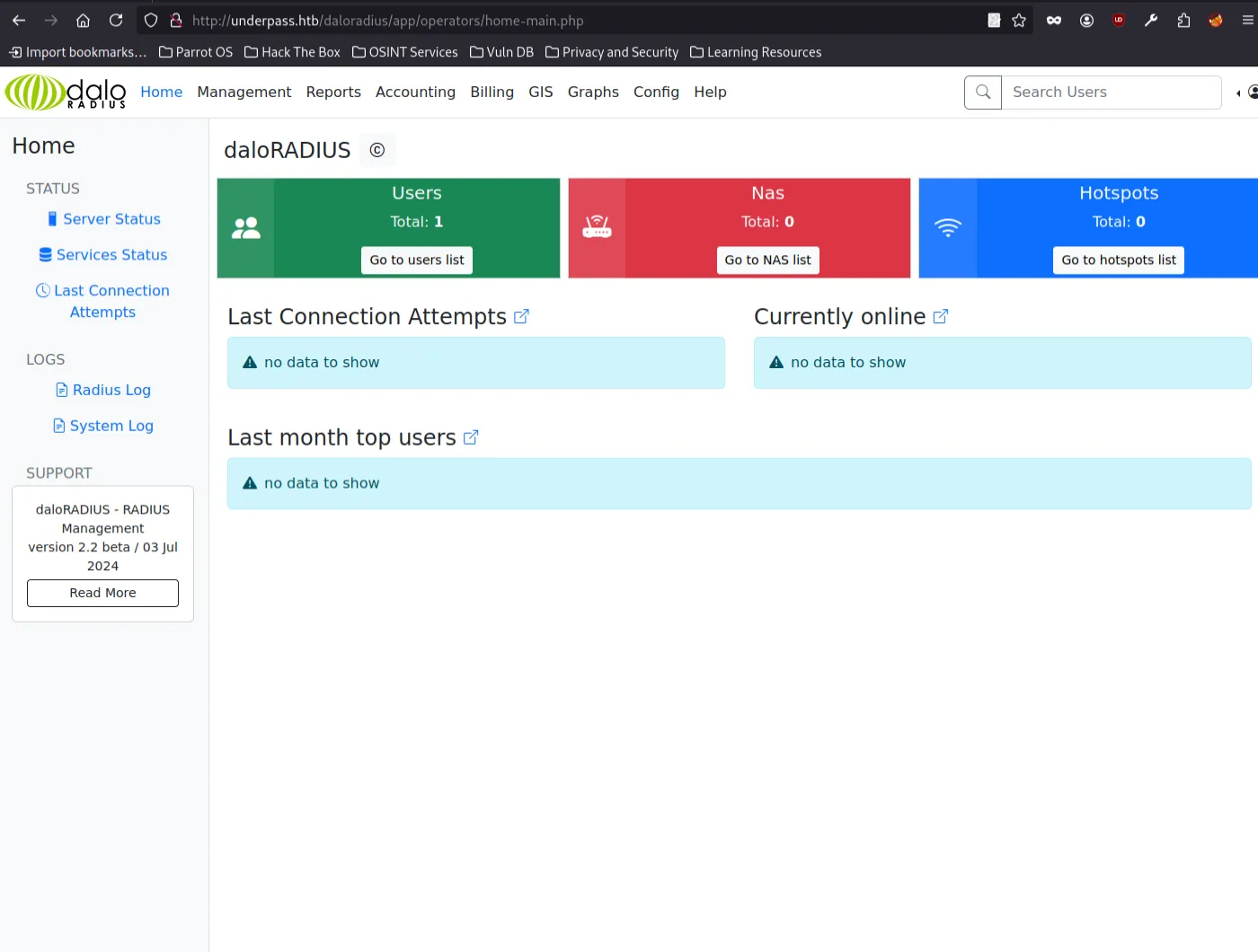Click the search magnifier icon button
Screen dimensions: 1258x952
(983, 92)
